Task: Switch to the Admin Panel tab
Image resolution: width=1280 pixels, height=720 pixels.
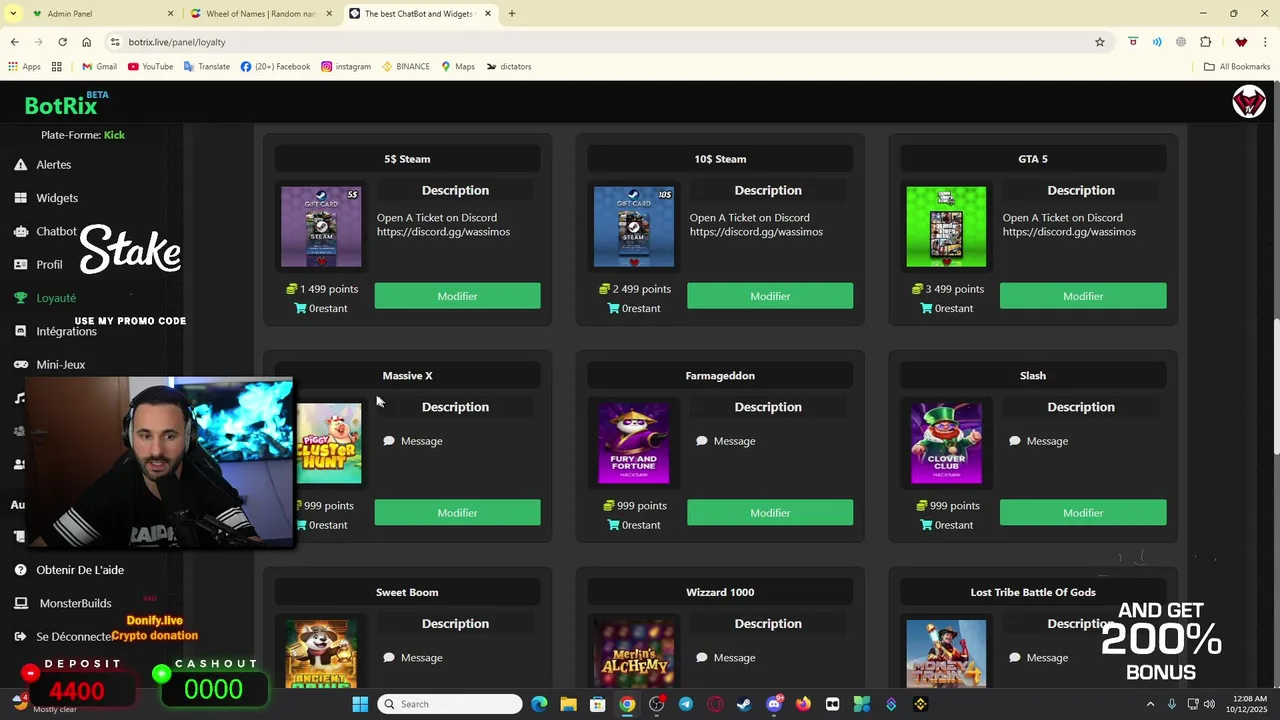Action: 98,14
